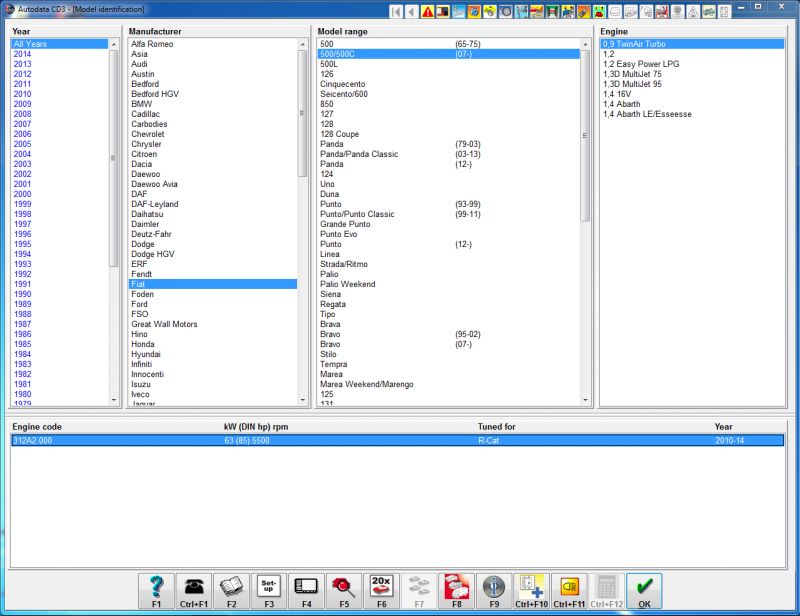Select the 500/500C model range

(x=448, y=54)
